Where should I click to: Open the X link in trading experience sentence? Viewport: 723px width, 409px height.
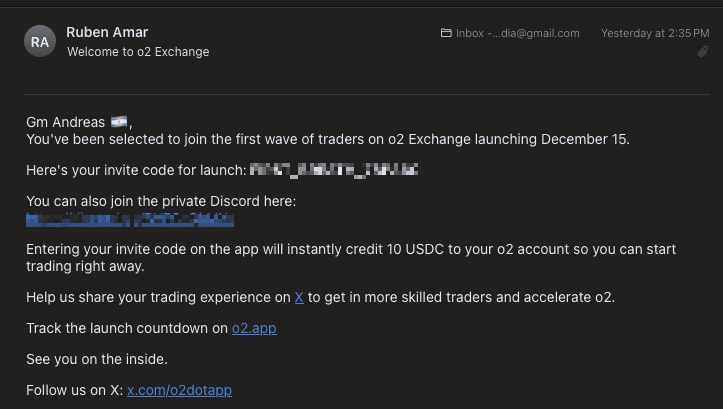coord(299,297)
